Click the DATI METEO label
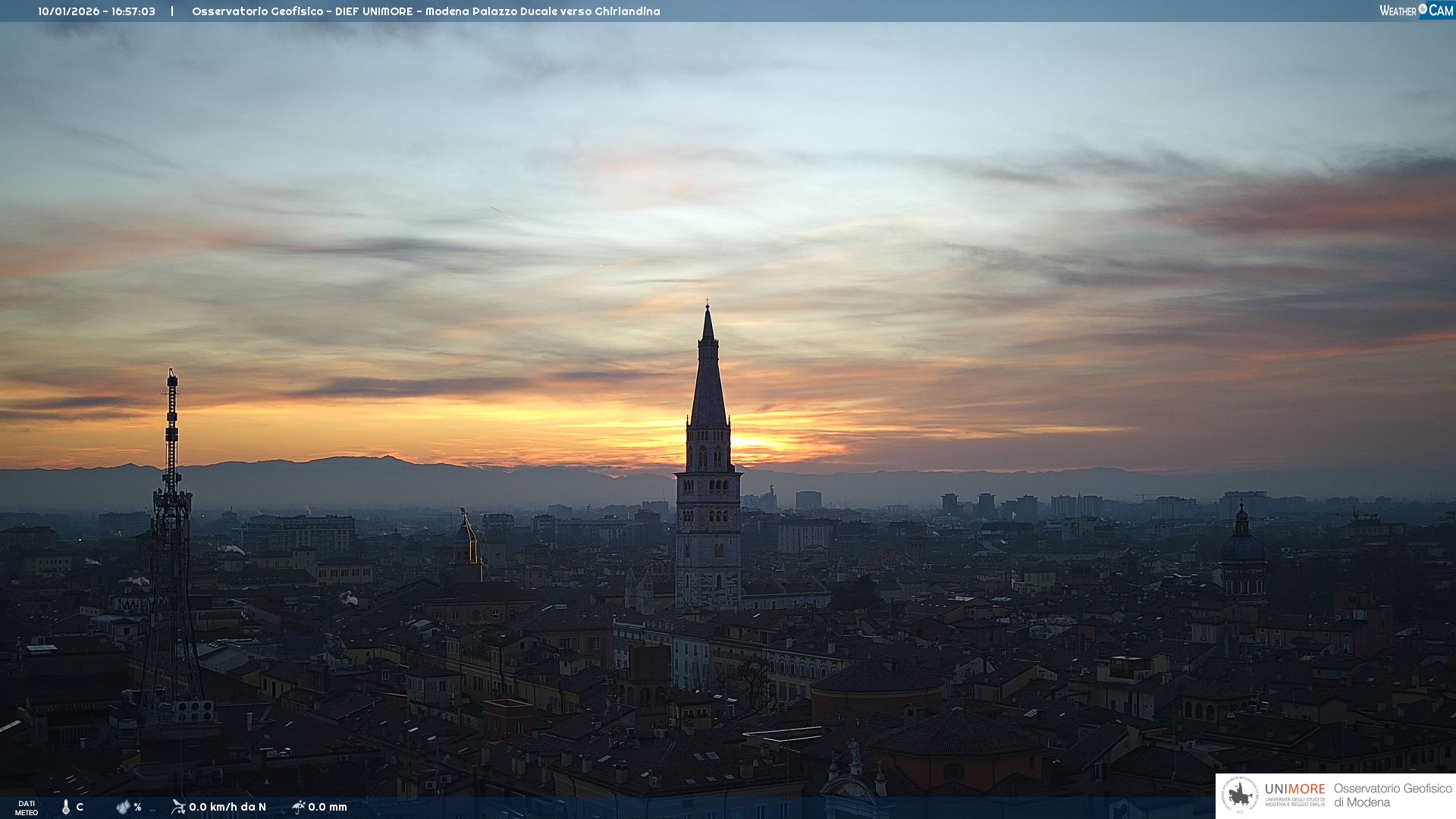 [27, 808]
